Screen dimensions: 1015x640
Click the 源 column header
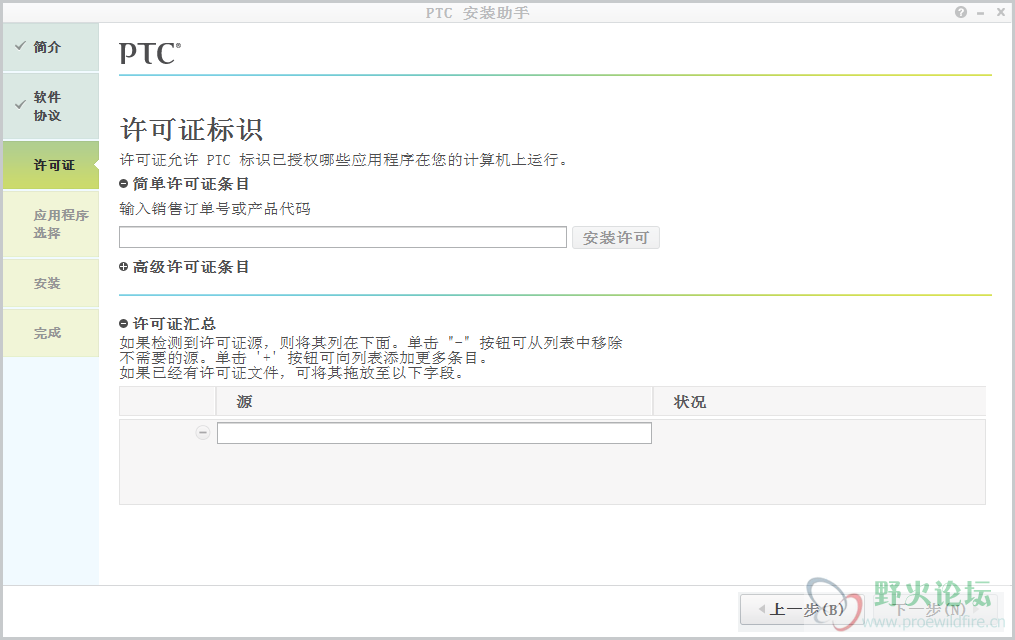(434, 401)
